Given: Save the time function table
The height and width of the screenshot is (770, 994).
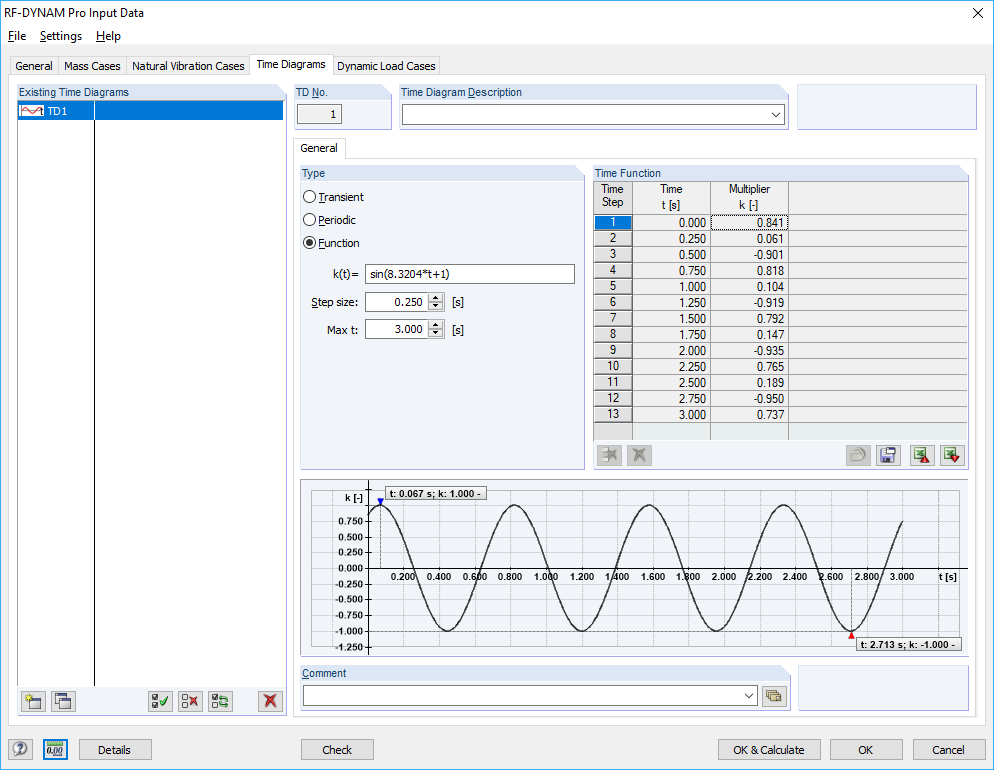Looking at the screenshot, I should click(887, 455).
